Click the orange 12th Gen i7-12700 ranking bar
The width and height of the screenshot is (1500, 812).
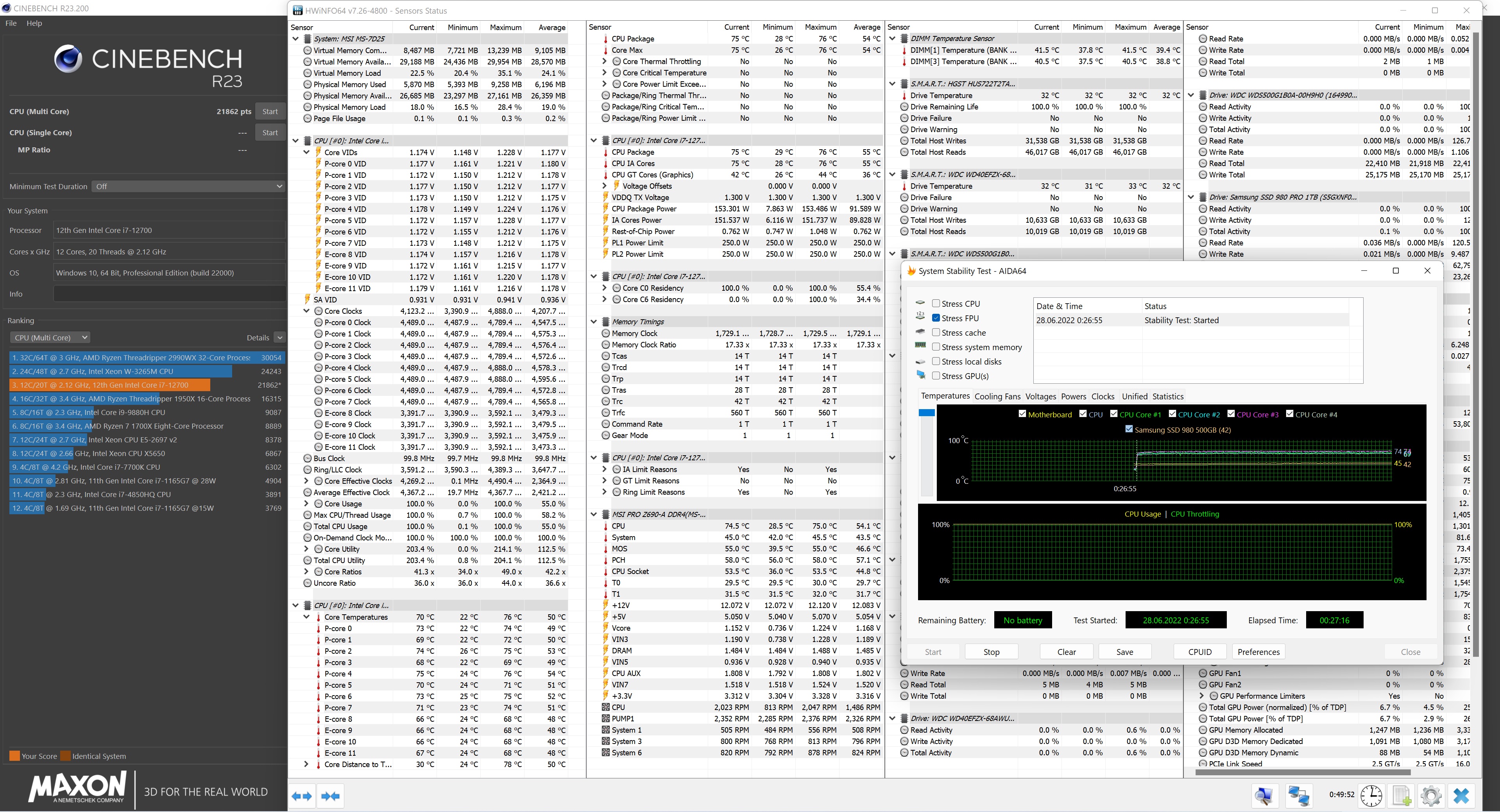coord(110,385)
